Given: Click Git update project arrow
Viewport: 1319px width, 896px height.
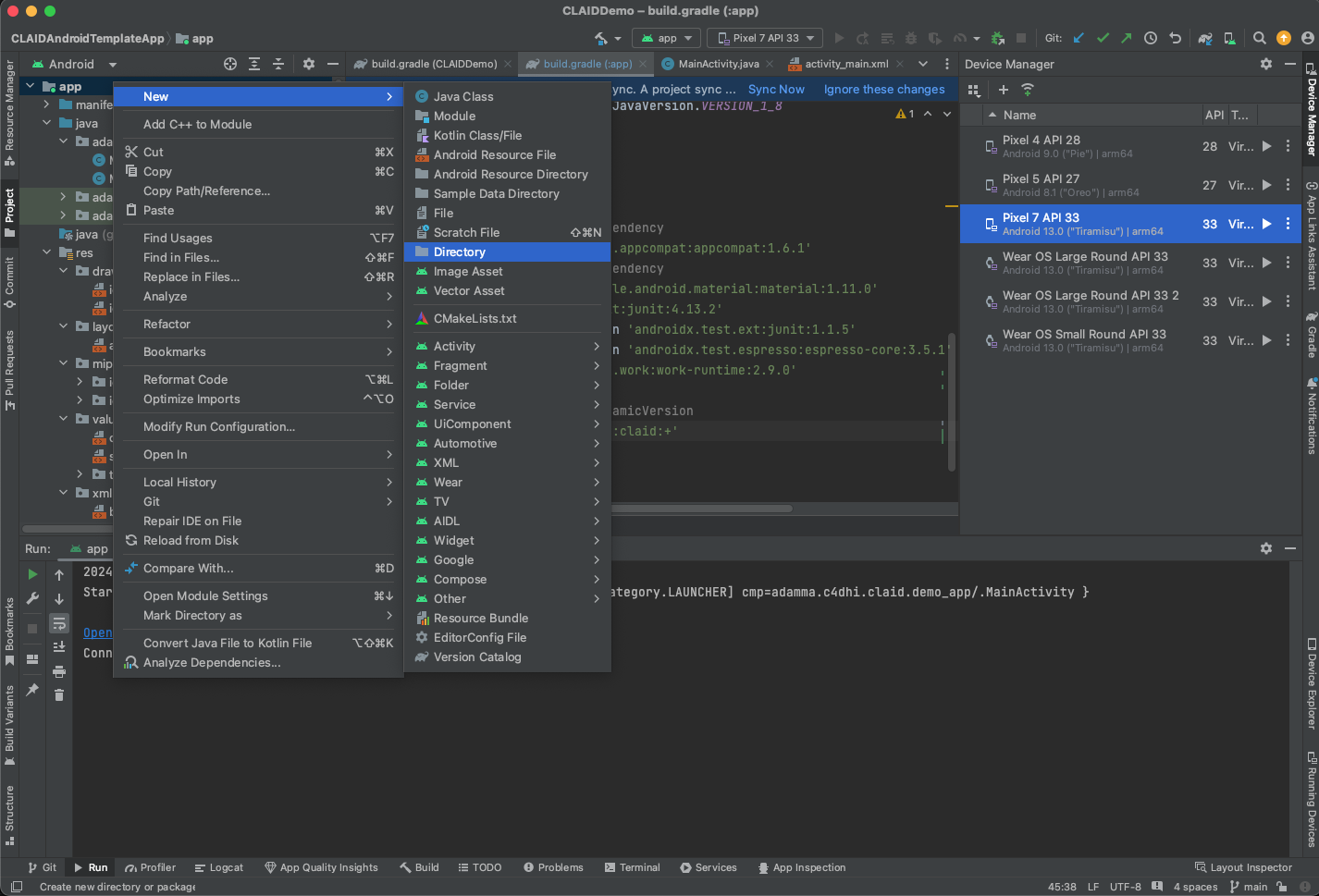Looking at the screenshot, I should pos(1079,38).
